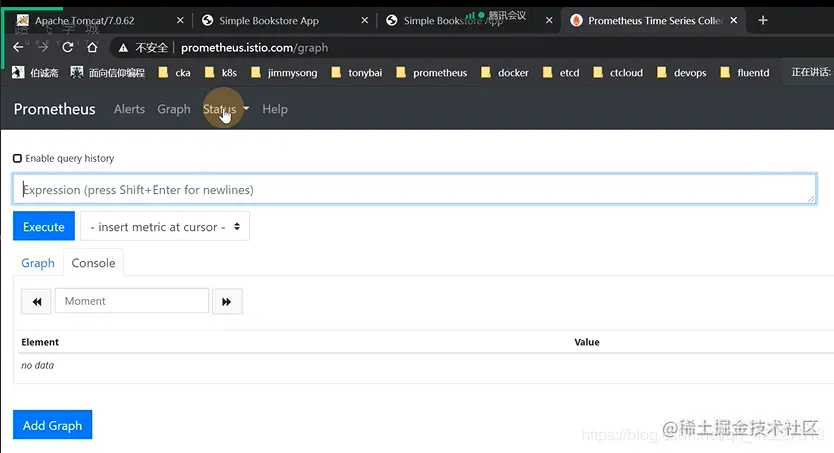Click the Value column header
The width and height of the screenshot is (834, 453).
pyautogui.click(x=587, y=342)
